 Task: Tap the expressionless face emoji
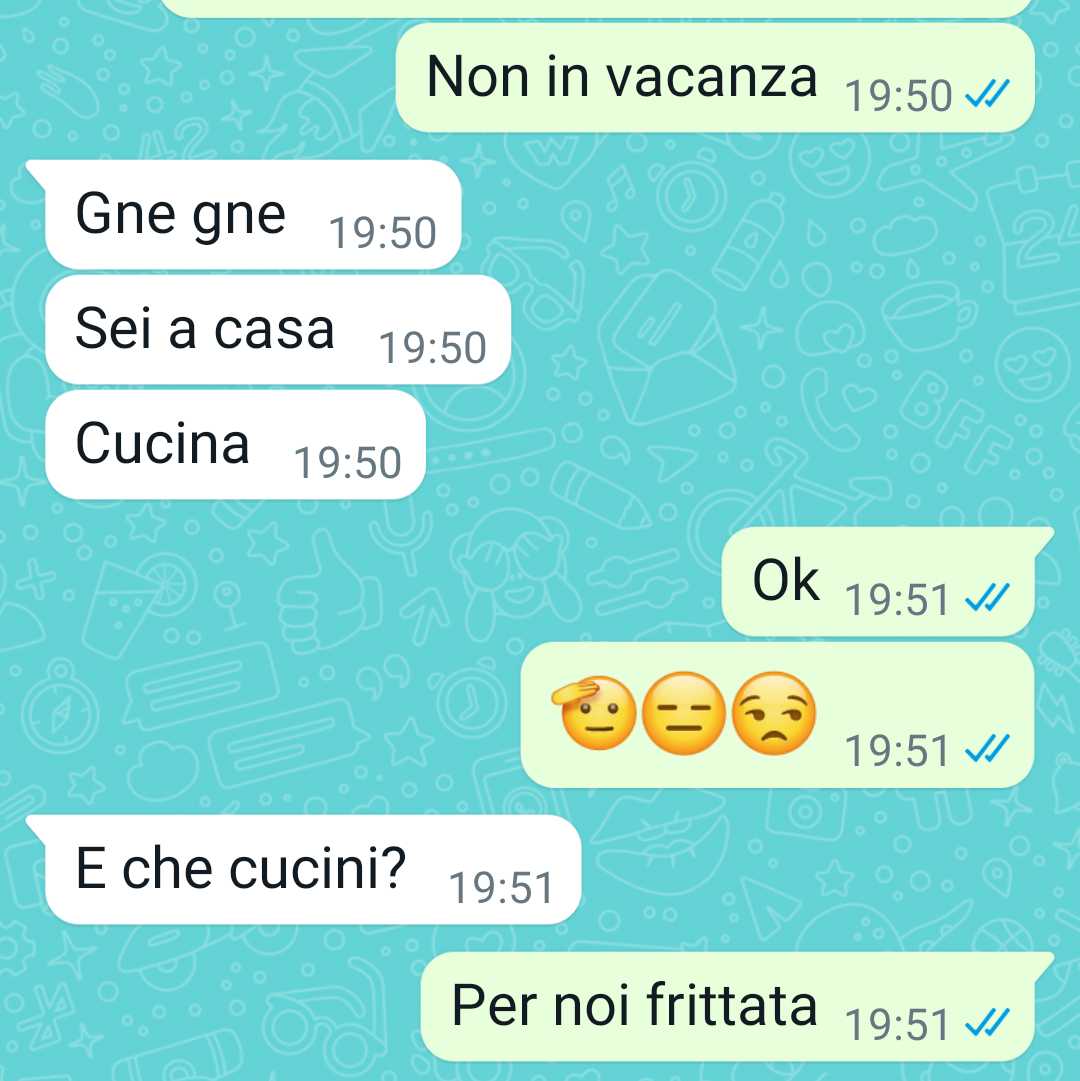click(x=684, y=714)
